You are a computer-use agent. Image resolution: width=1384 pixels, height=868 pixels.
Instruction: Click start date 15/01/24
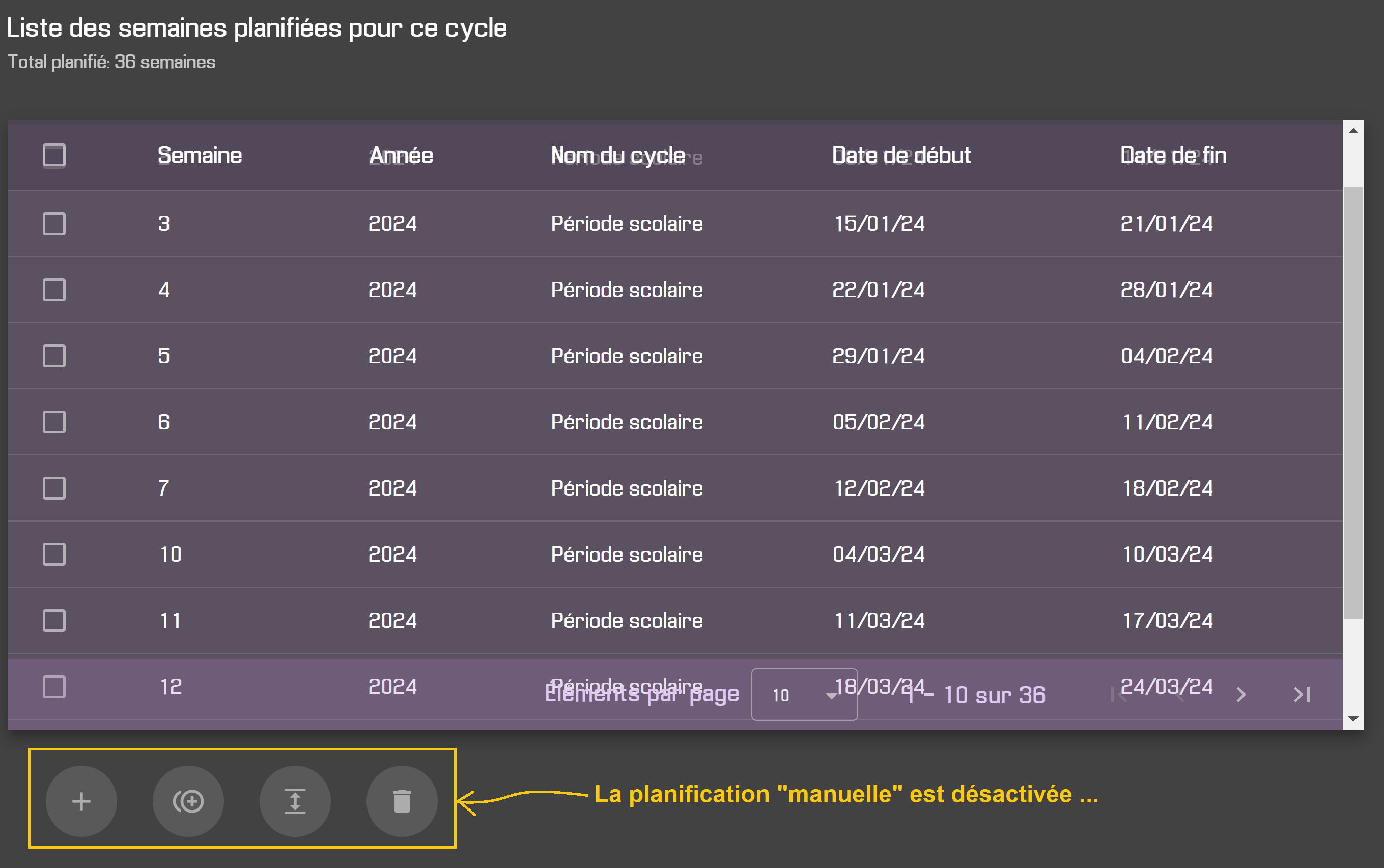pos(879,223)
